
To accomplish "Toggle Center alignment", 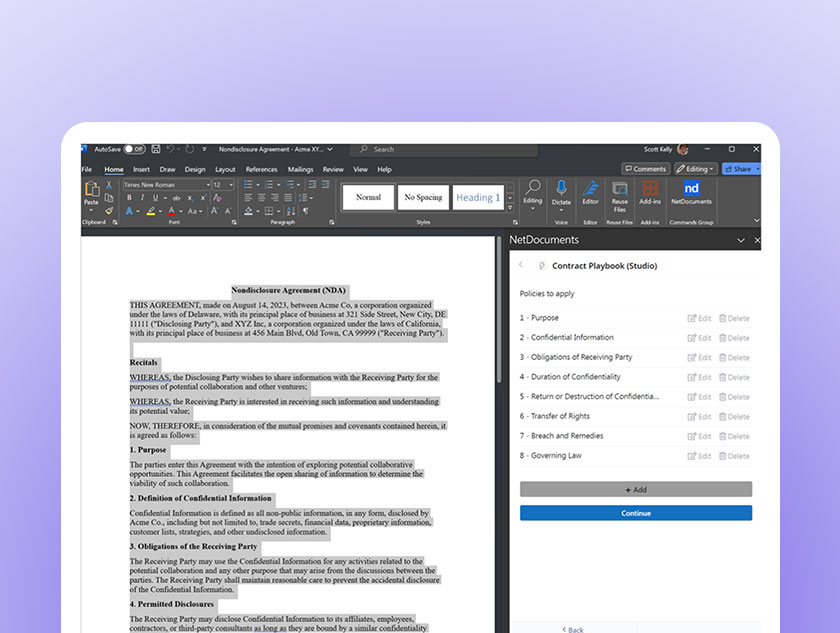I will [261, 198].
